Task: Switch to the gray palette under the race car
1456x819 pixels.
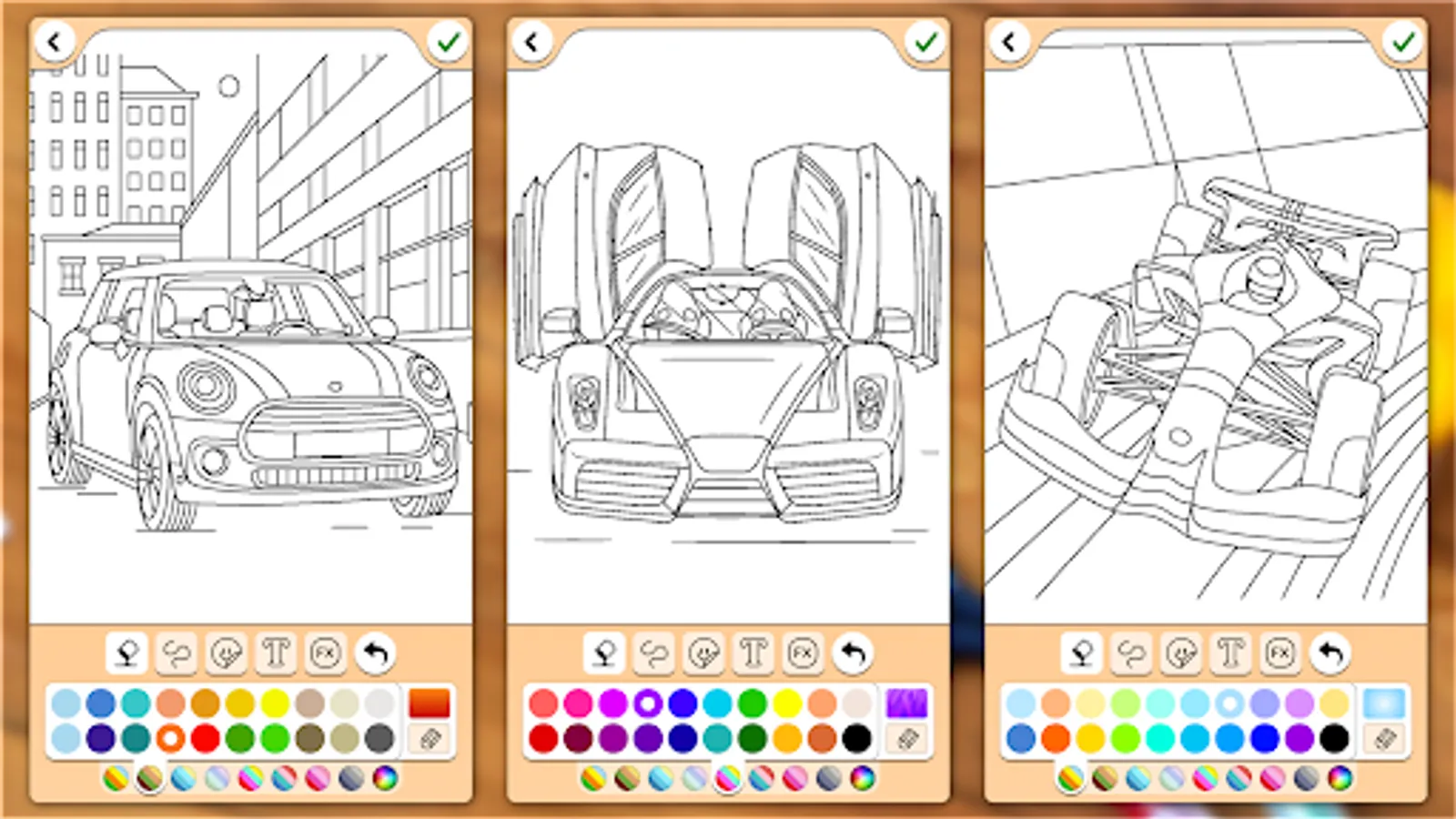Action: click(1306, 778)
